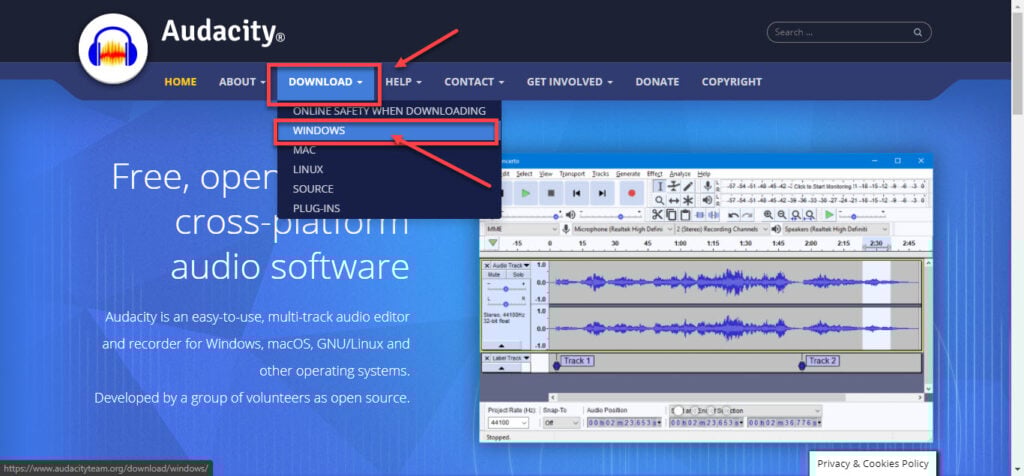Click the Copy icon in edit toolbar

[671, 215]
